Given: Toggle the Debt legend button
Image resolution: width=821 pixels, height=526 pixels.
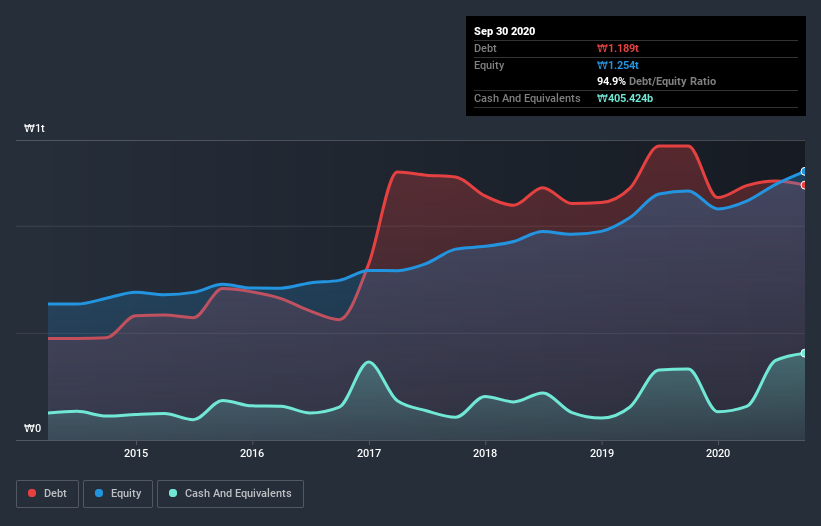Looking at the screenshot, I should (47, 494).
